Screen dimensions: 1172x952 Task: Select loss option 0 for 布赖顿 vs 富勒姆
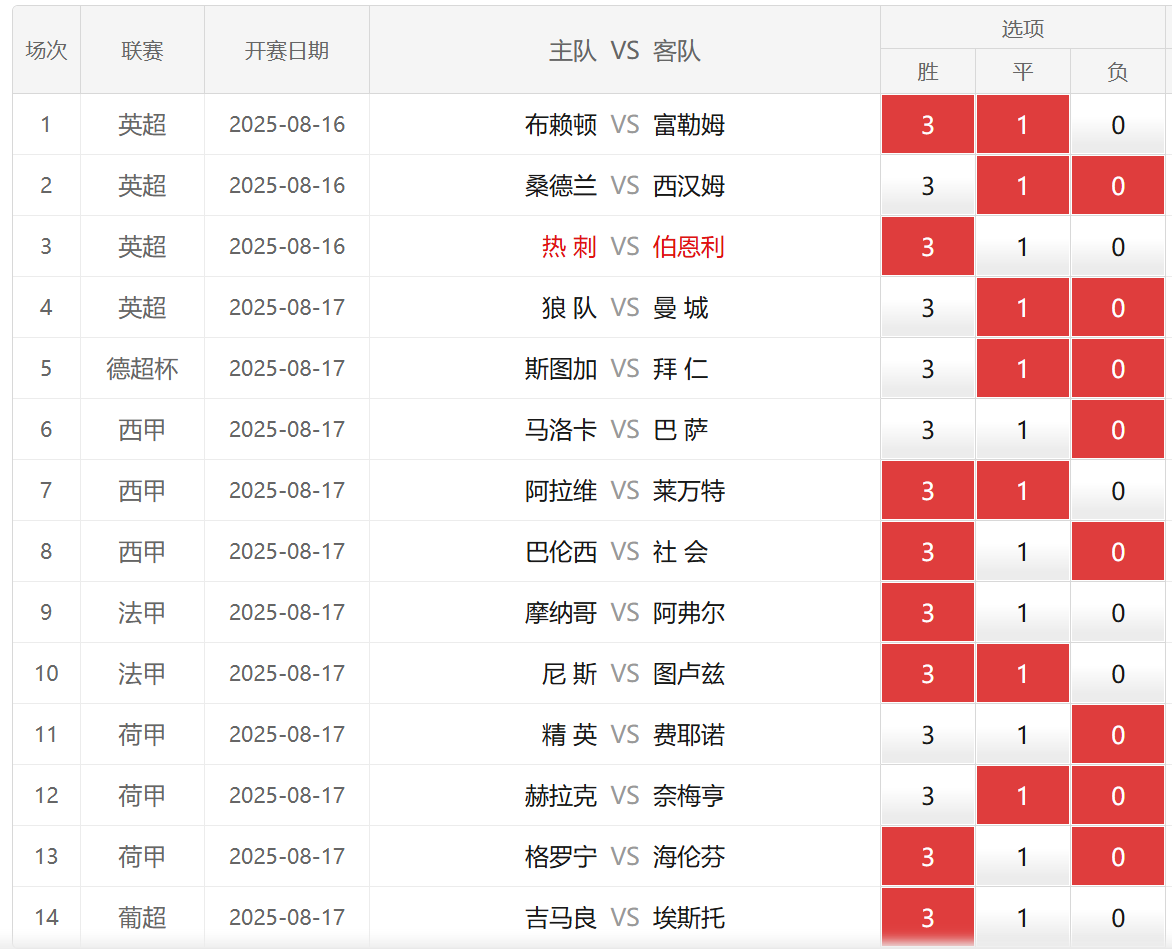[1117, 124]
